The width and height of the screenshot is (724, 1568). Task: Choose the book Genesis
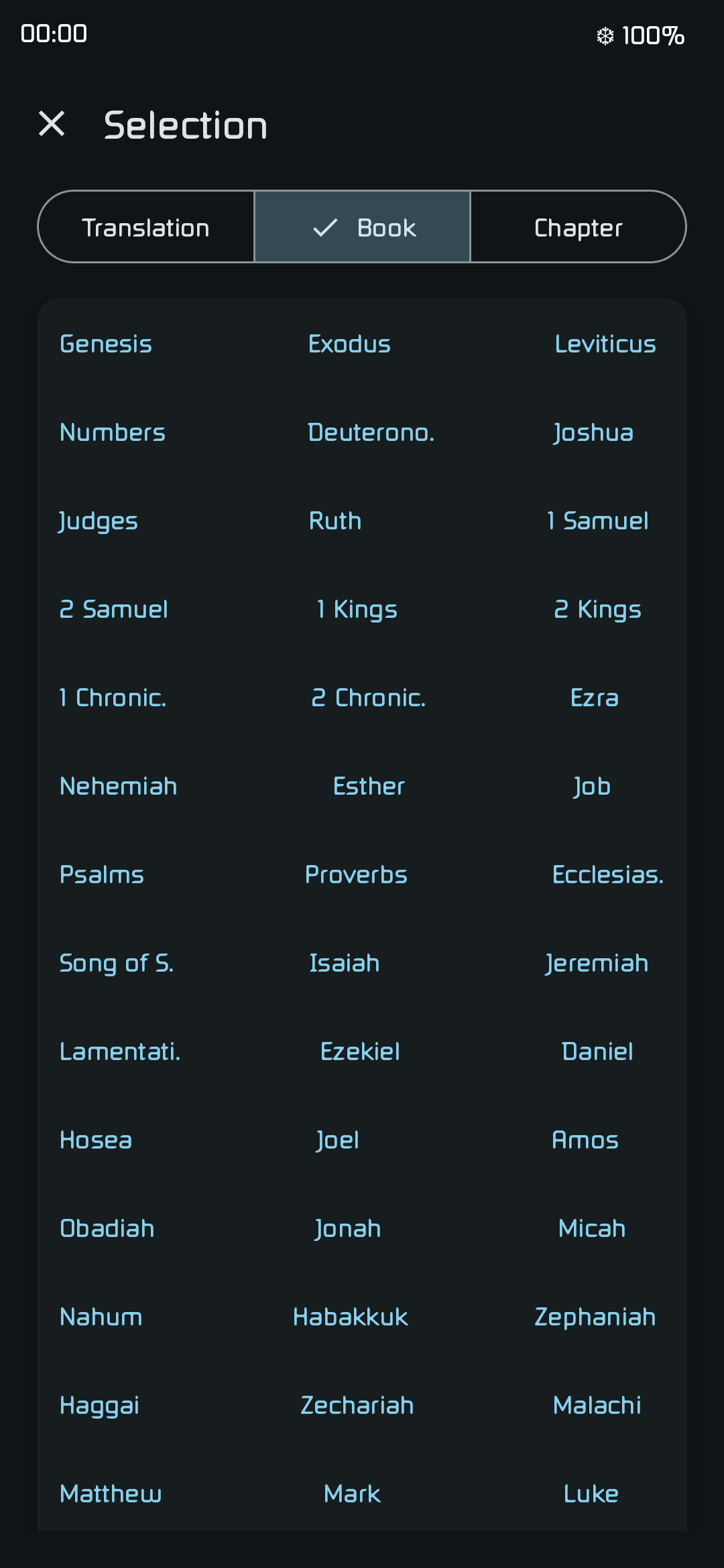106,344
